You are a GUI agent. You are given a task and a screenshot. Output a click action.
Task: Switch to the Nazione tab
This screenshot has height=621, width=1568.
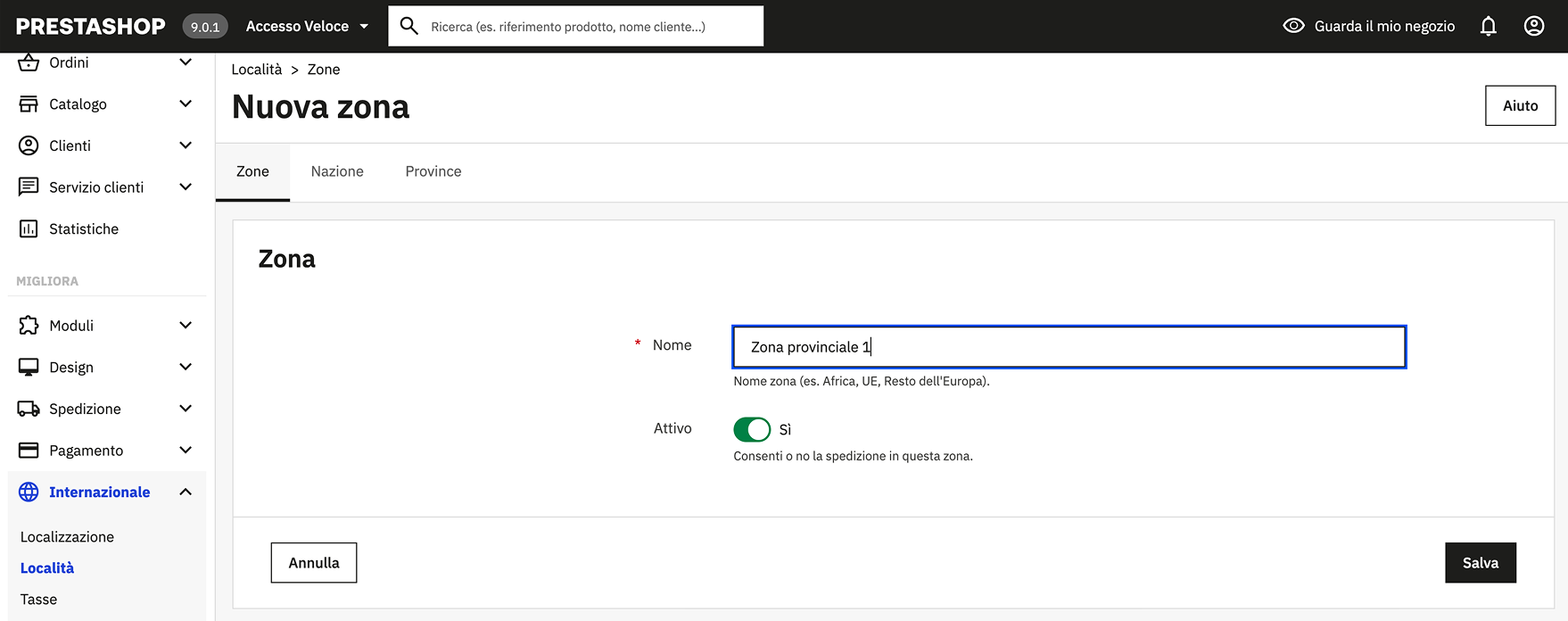click(337, 171)
